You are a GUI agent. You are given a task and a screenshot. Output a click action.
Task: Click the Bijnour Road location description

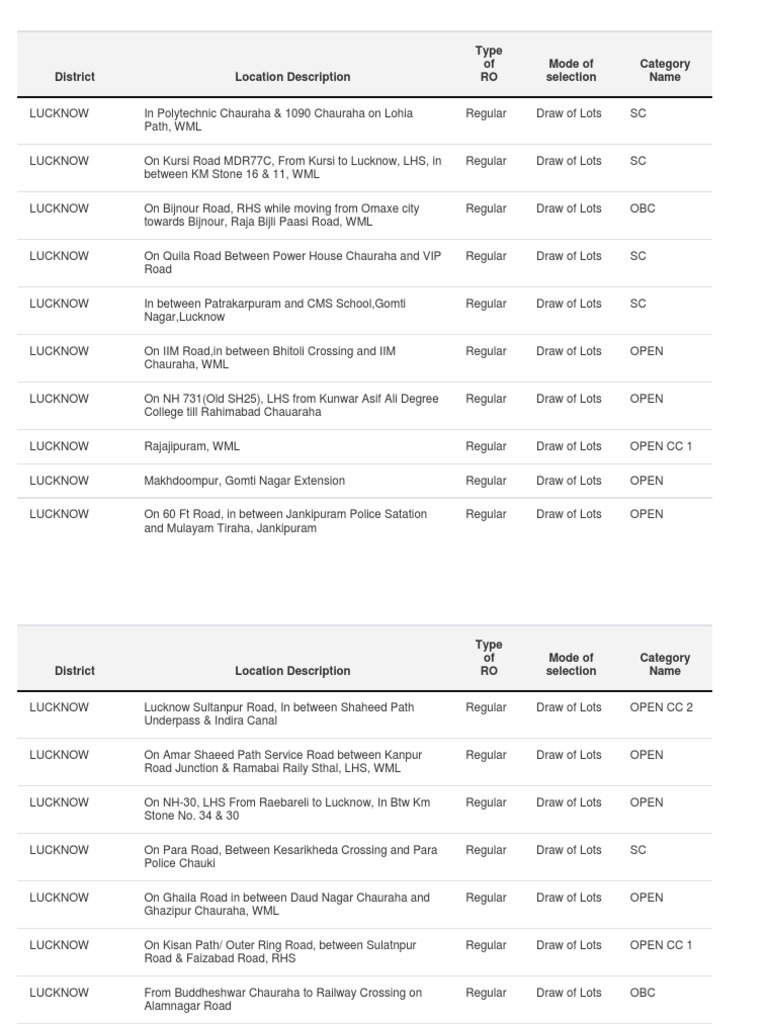coord(281,215)
